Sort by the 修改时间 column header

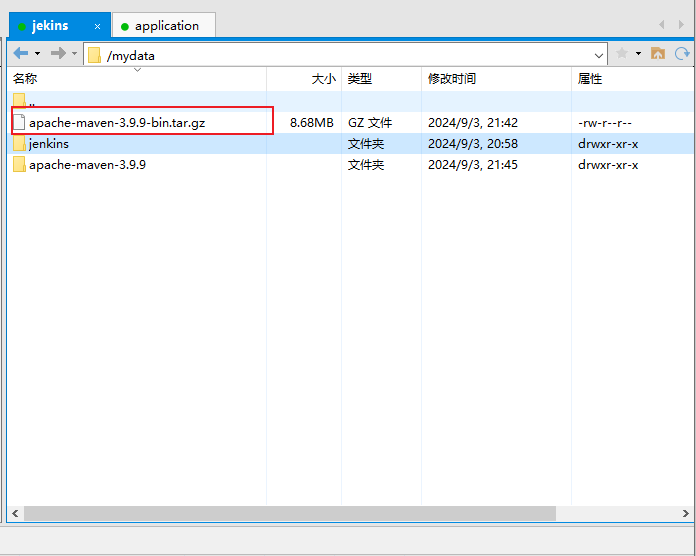(x=496, y=79)
